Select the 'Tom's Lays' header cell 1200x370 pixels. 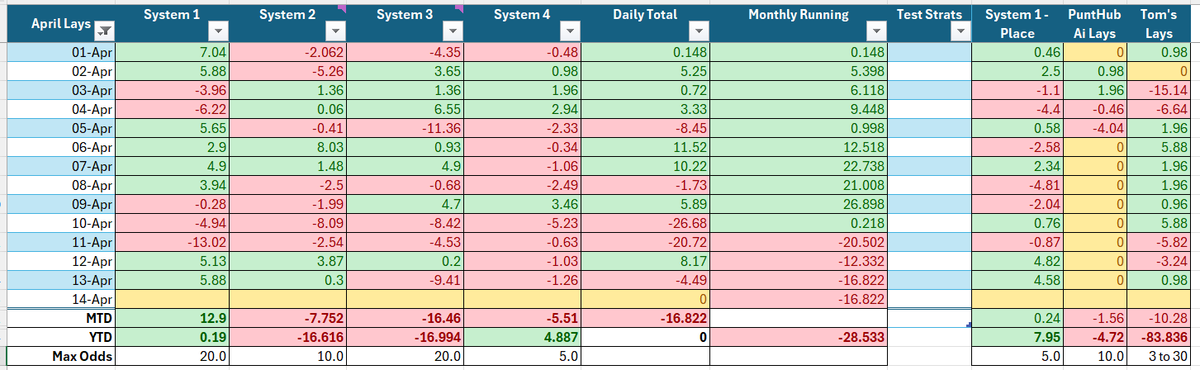pos(1158,24)
